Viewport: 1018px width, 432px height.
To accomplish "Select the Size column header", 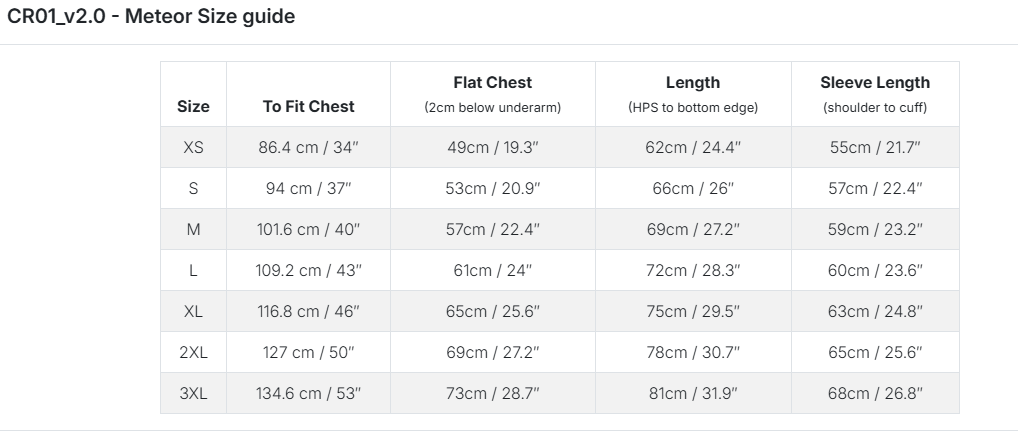I will tap(193, 107).
